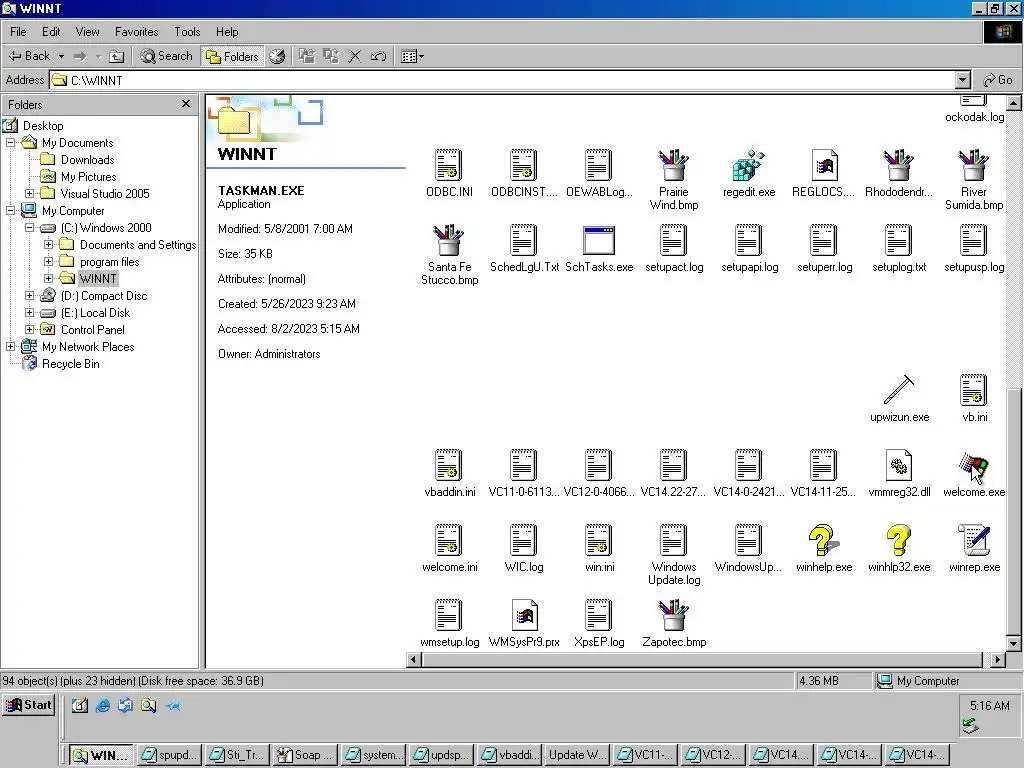Expand the program files node
Viewport: 1024px width, 768px height.
48,261
